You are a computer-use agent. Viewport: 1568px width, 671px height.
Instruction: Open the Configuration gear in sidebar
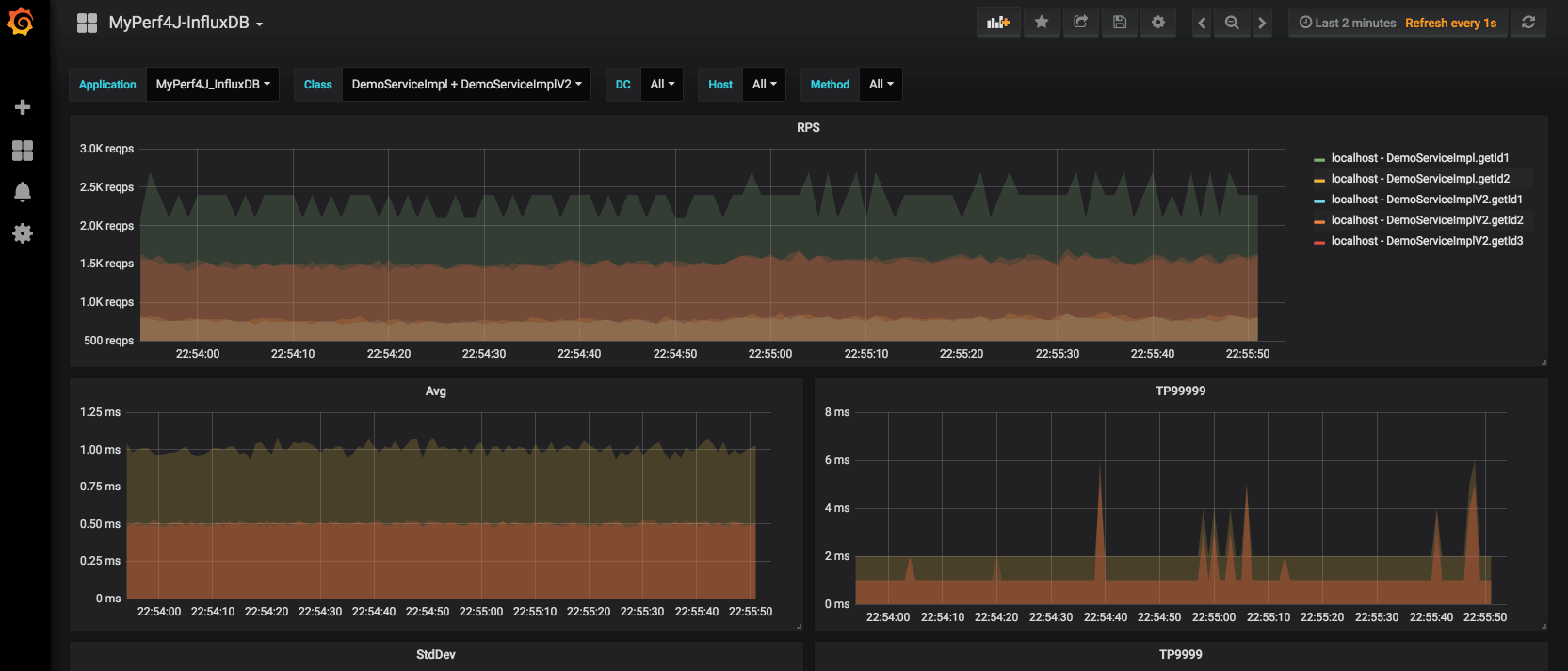[x=23, y=233]
